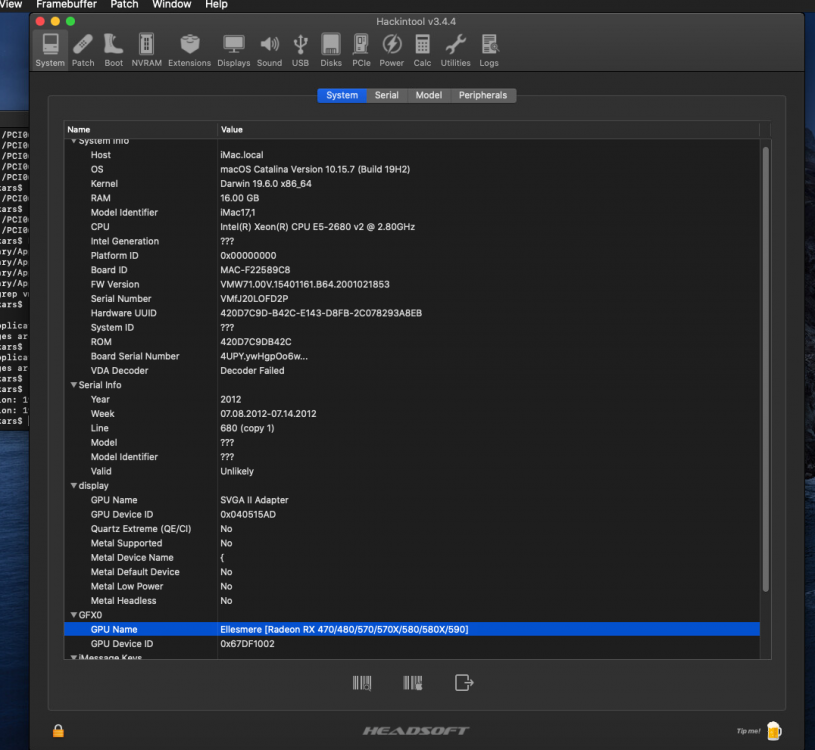Collapse the GFX0 group
The image size is (815, 750).
click(x=74, y=615)
